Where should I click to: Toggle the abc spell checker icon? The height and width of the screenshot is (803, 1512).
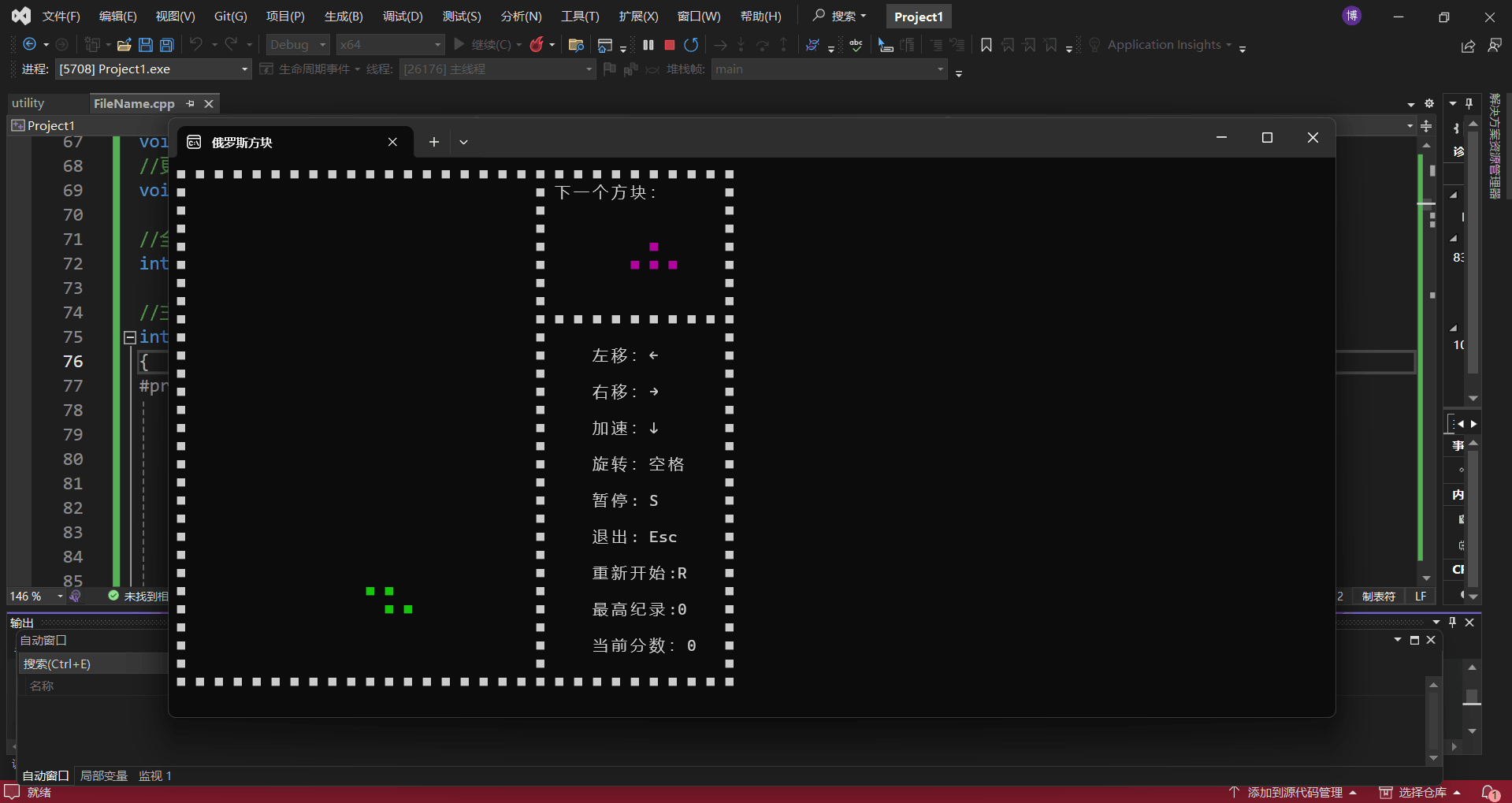click(856, 45)
